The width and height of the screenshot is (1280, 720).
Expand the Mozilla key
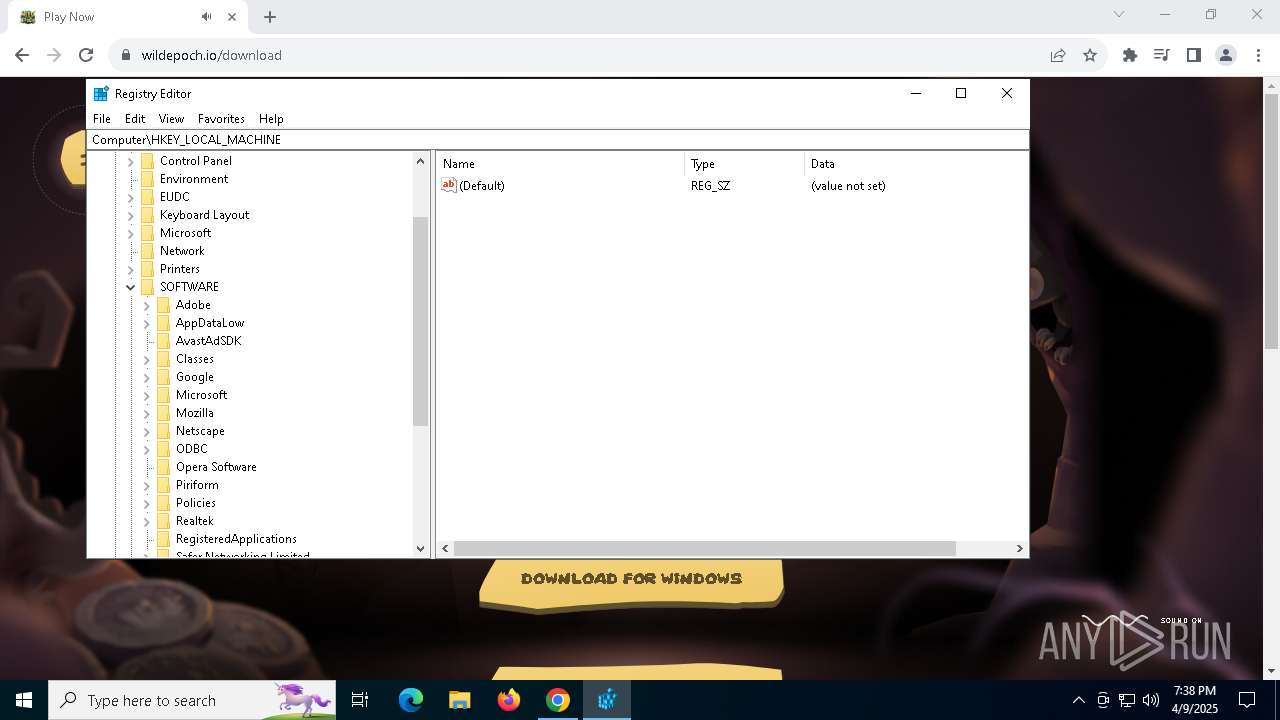point(146,413)
